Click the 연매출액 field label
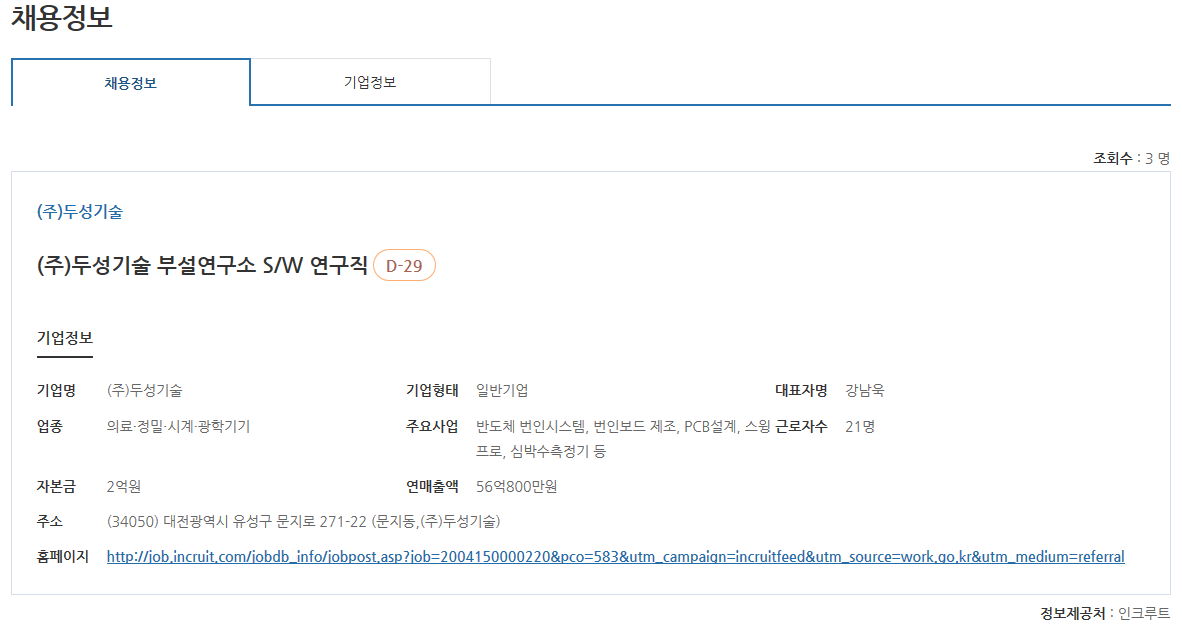The width and height of the screenshot is (1182, 635). point(432,486)
